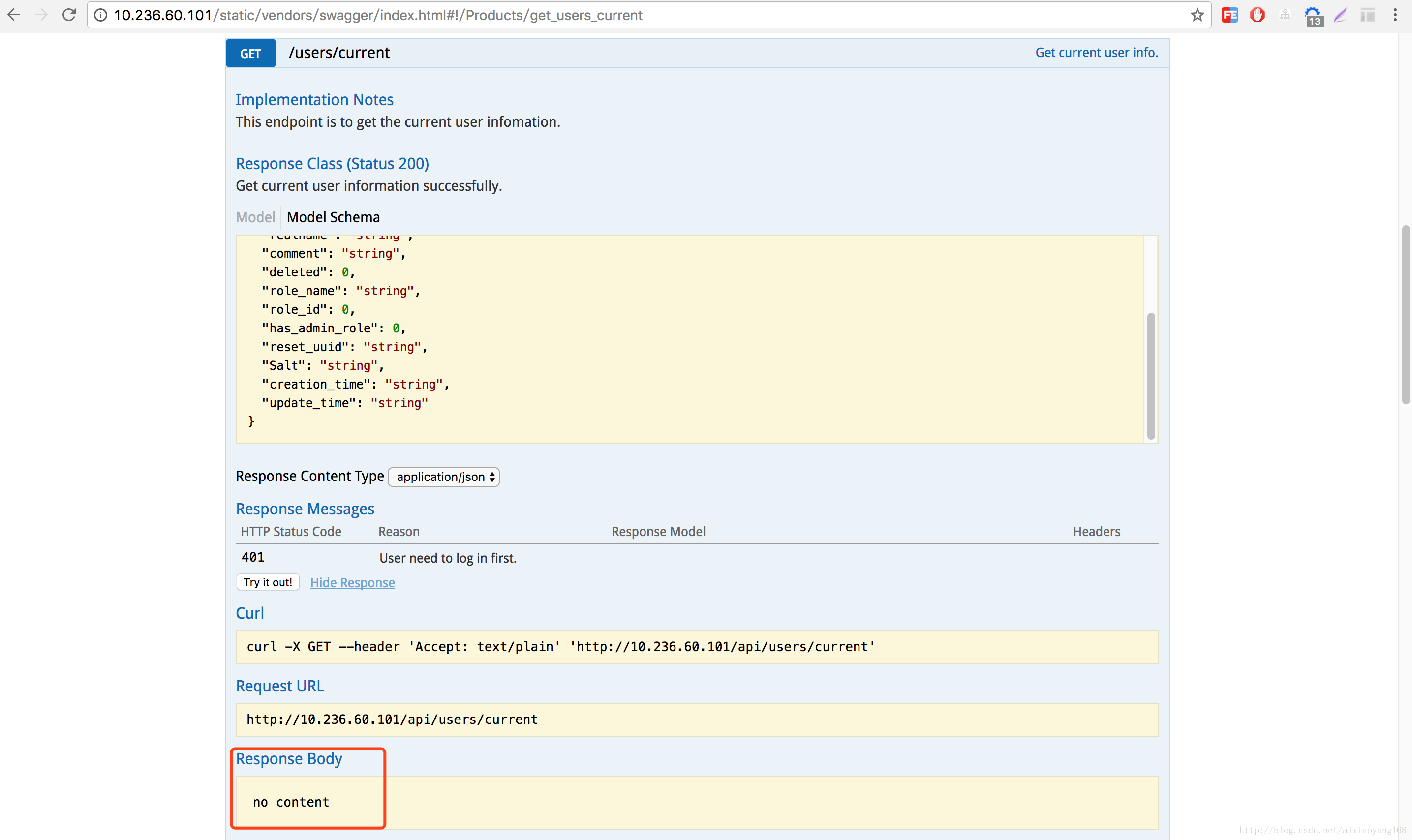
Task: Click 'Get current user information successfully.' text
Action: coord(368,186)
